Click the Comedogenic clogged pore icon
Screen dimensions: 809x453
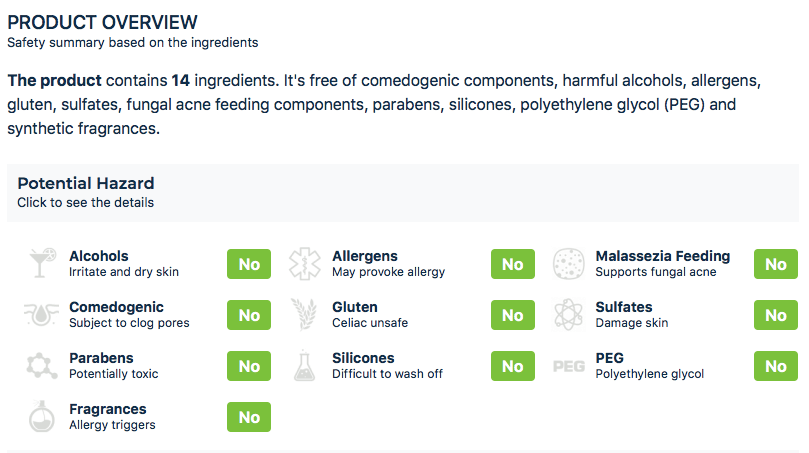(42, 315)
